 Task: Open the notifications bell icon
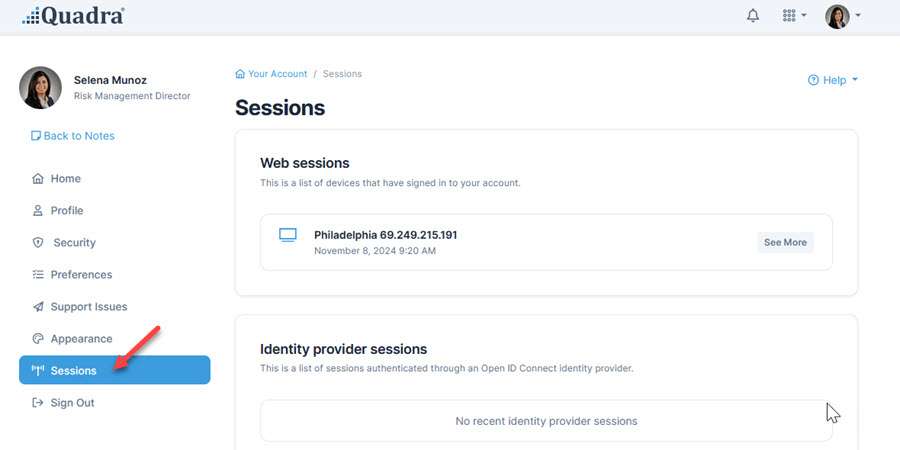752,16
